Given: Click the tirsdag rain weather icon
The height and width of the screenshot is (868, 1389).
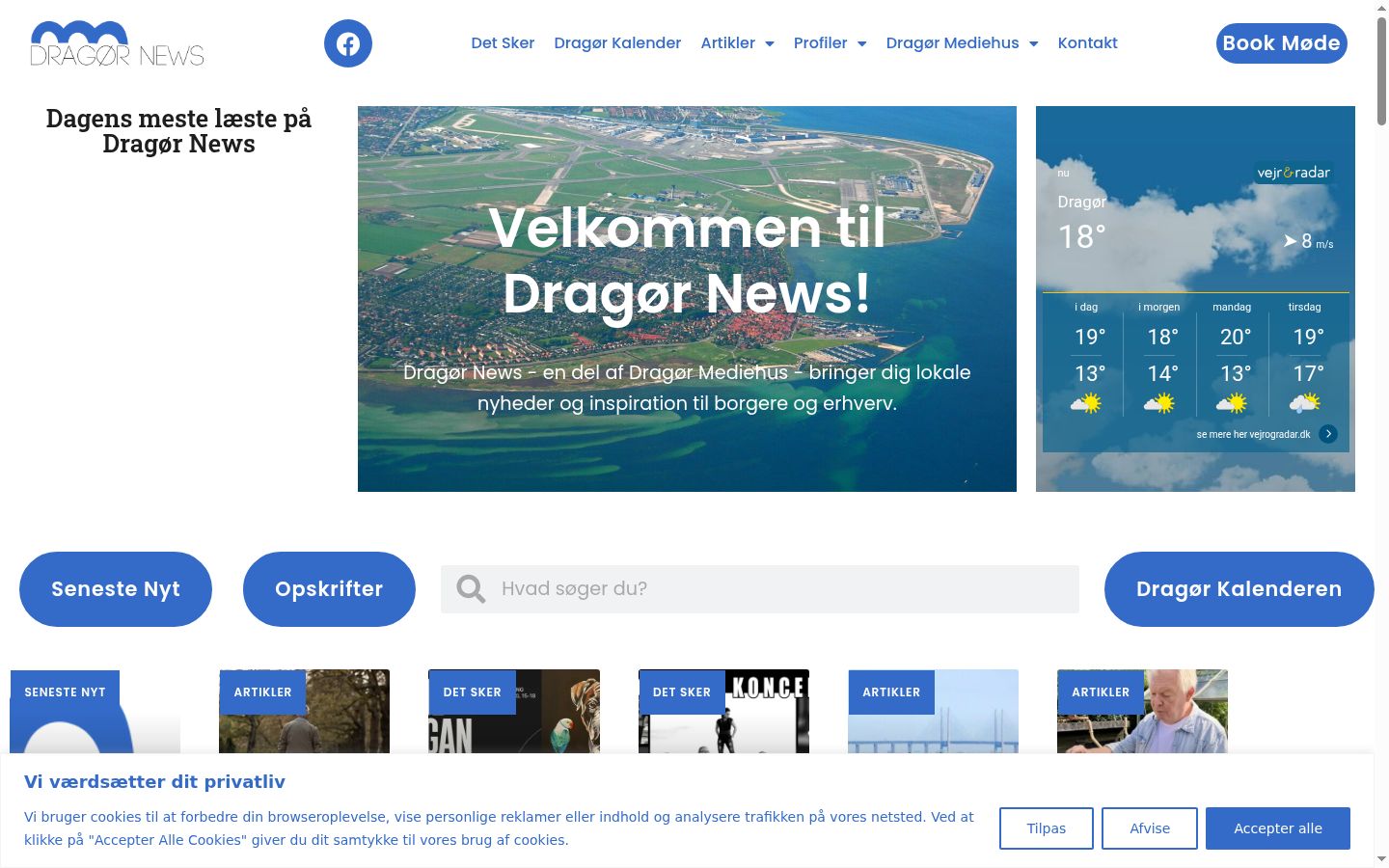Looking at the screenshot, I should pyautogui.click(x=1305, y=403).
